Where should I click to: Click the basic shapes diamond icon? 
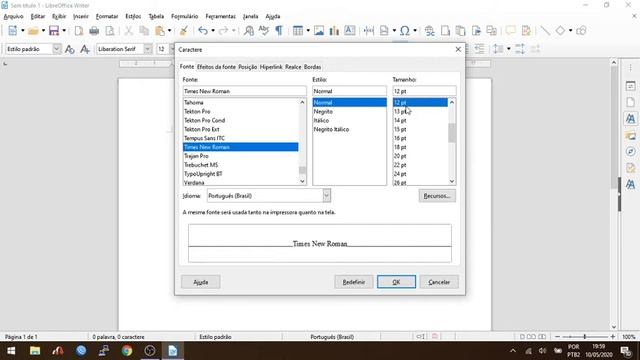point(560,31)
